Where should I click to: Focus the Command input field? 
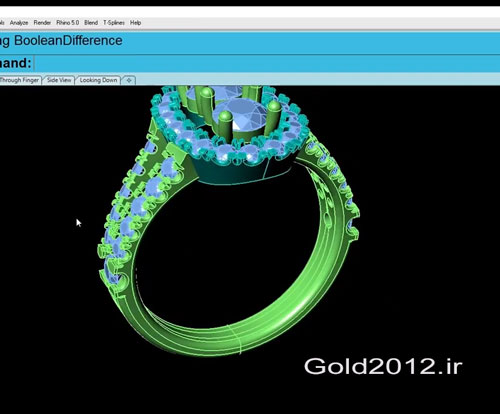[267, 63]
